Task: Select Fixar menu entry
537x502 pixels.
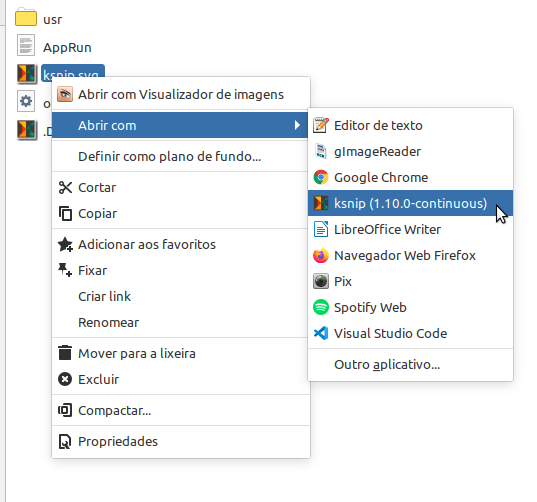Action: point(181,271)
